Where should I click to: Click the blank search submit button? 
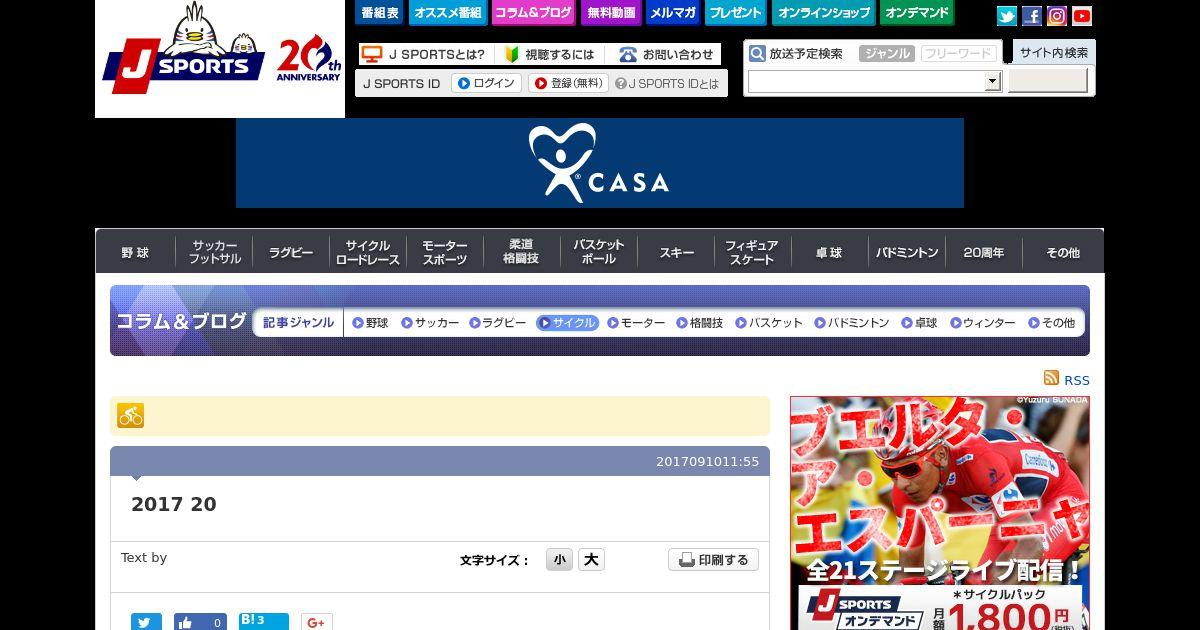click(1047, 81)
